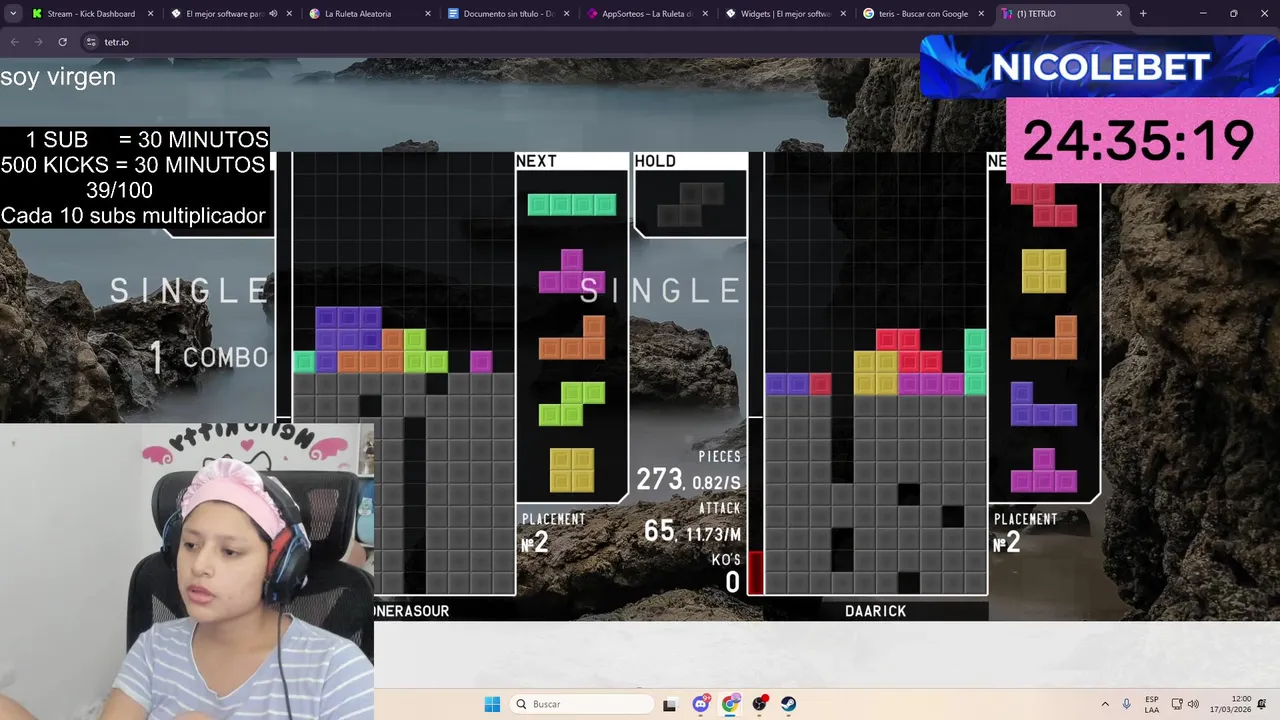Open notifications bell icon
The width and height of the screenshot is (1280, 720).
coord(1262,704)
